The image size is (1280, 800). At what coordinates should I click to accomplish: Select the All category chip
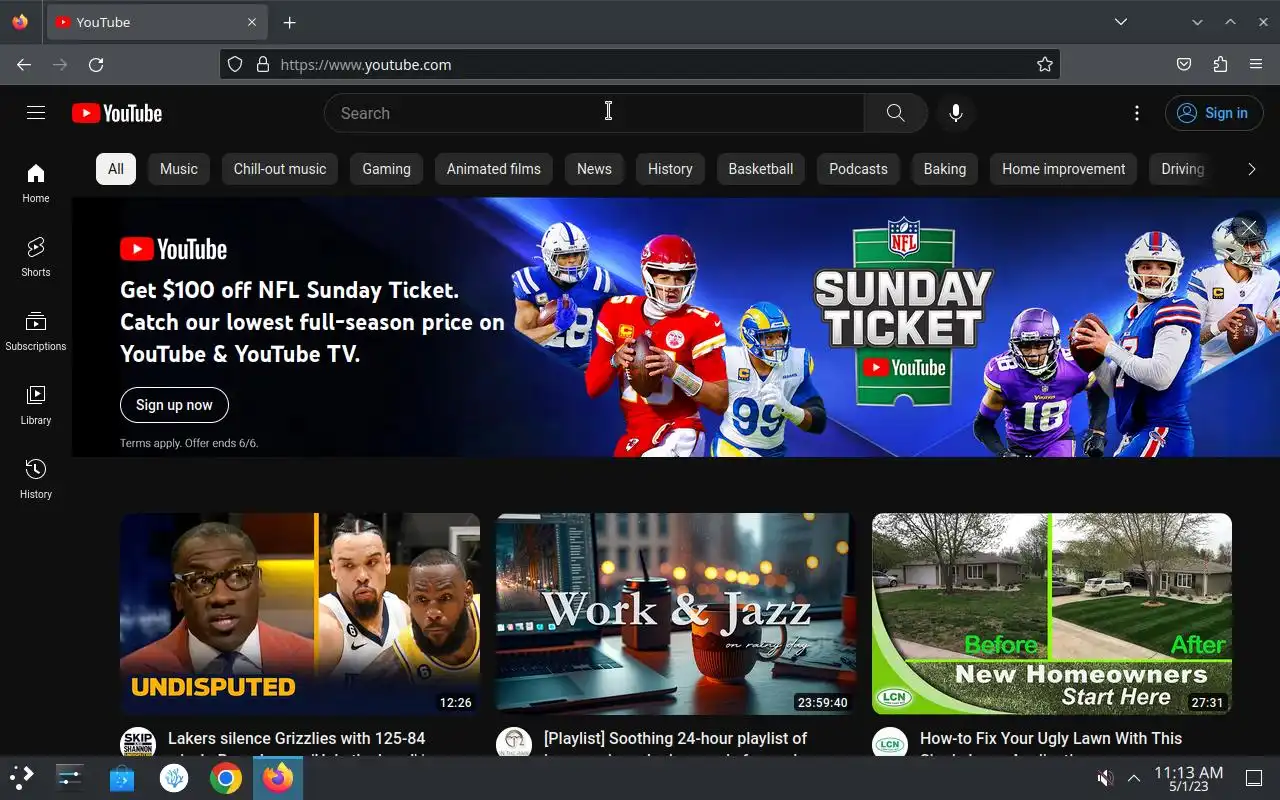tap(116, 169)
